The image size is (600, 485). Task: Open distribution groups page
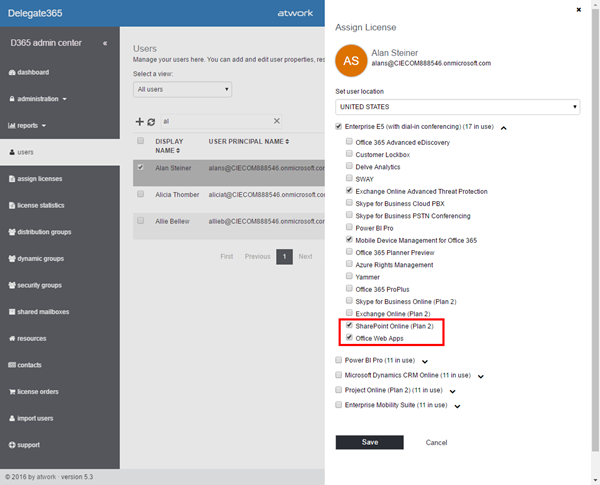click(40, 232)
